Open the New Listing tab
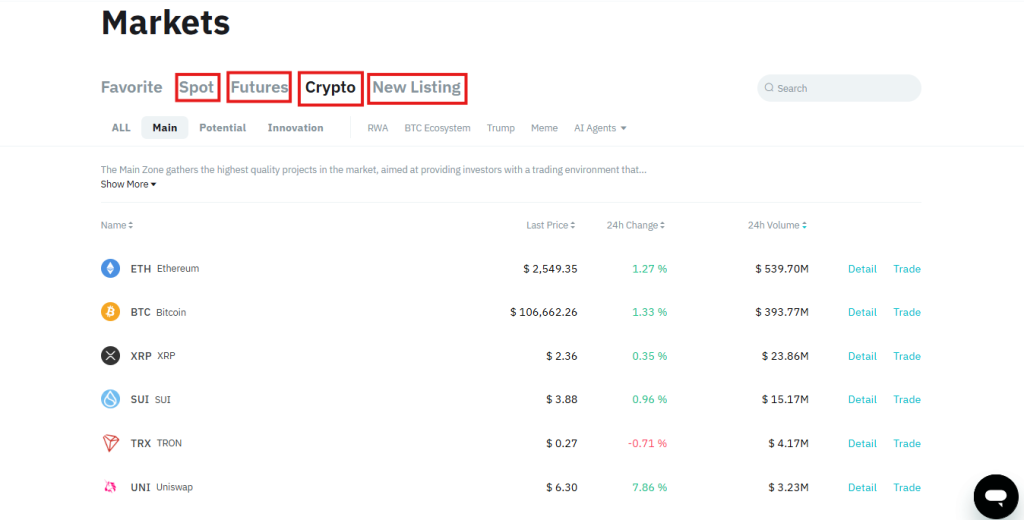 pos(417,87)
